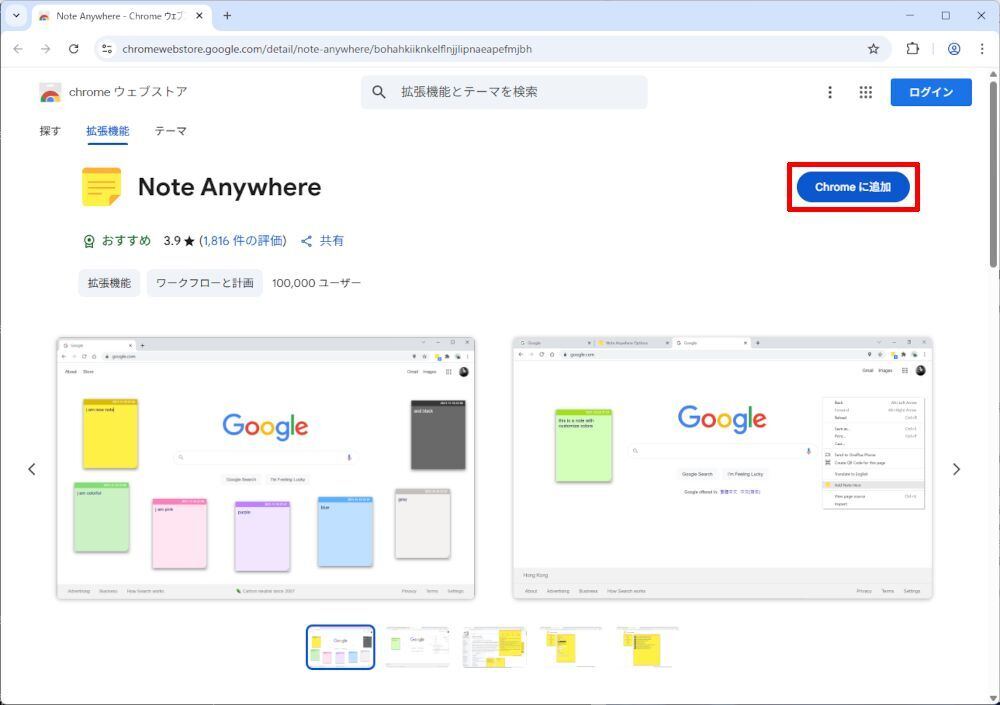Viewport: 1000px width, 705px height.
Task: Select the fifth carousel thumbnail
Action: point(647,647)
